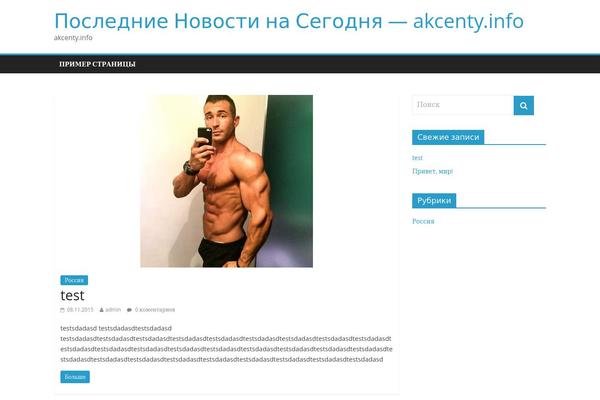Open test under Свежие записи
Screen dimensions: 600x400
point(417,158)
